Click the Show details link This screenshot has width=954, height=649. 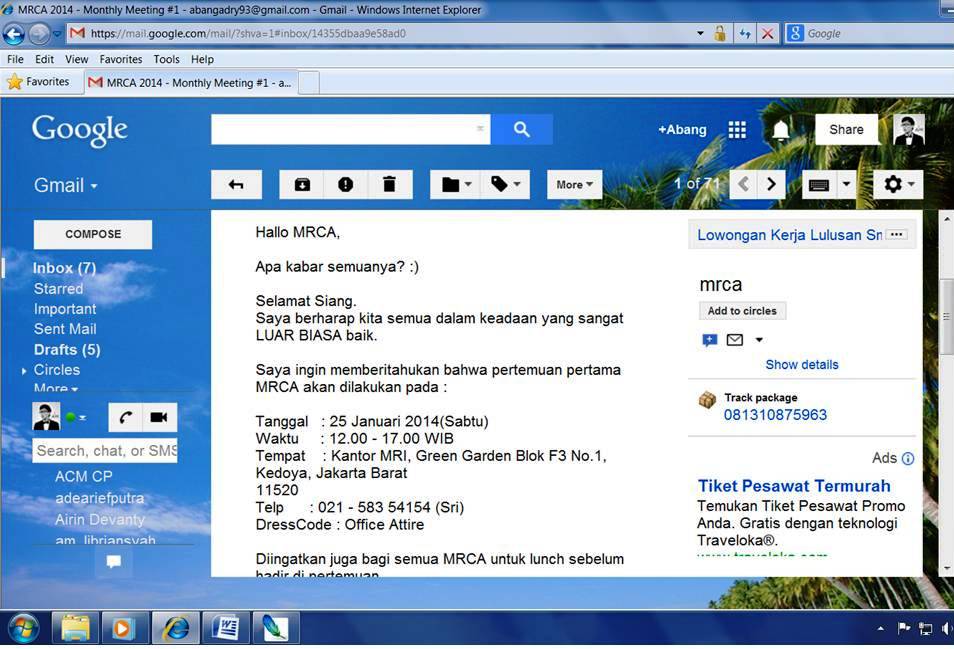tap(802, 364)
